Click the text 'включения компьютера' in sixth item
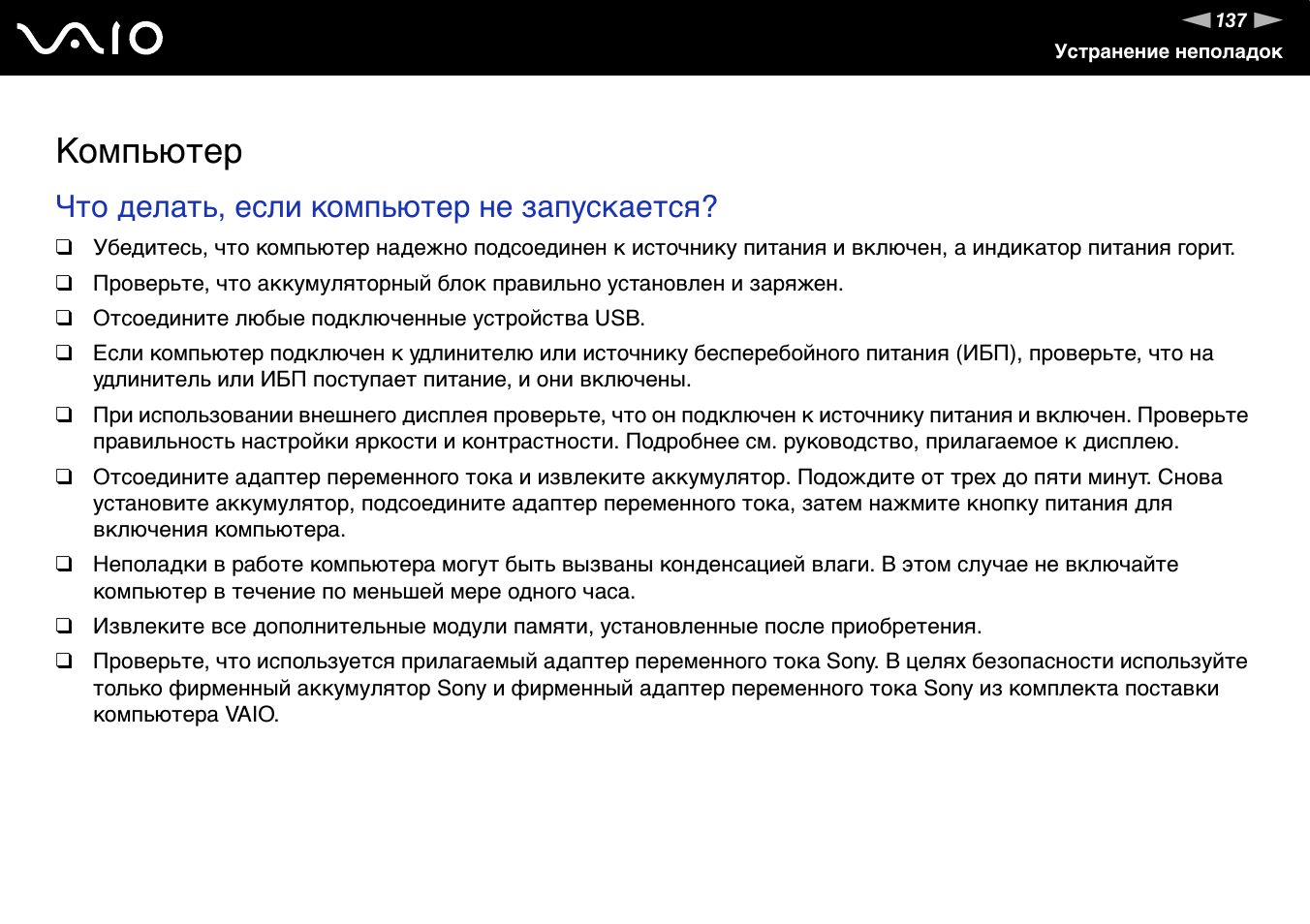The image size is (1310, 924). point(219,530)
